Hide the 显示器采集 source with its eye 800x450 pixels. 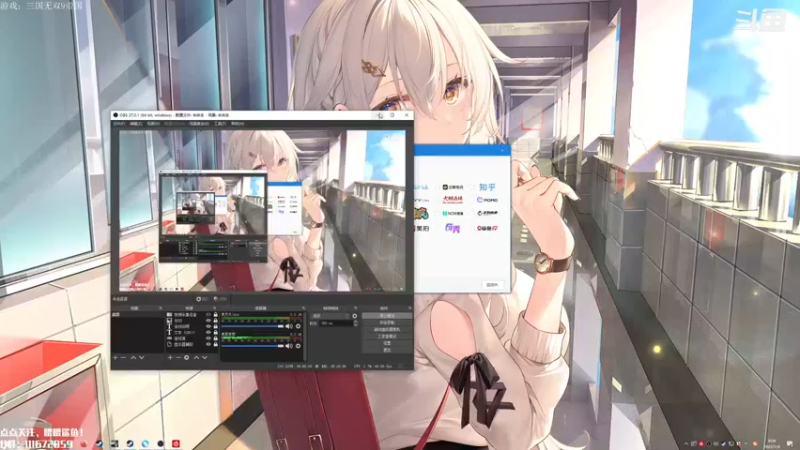[209, 344]
